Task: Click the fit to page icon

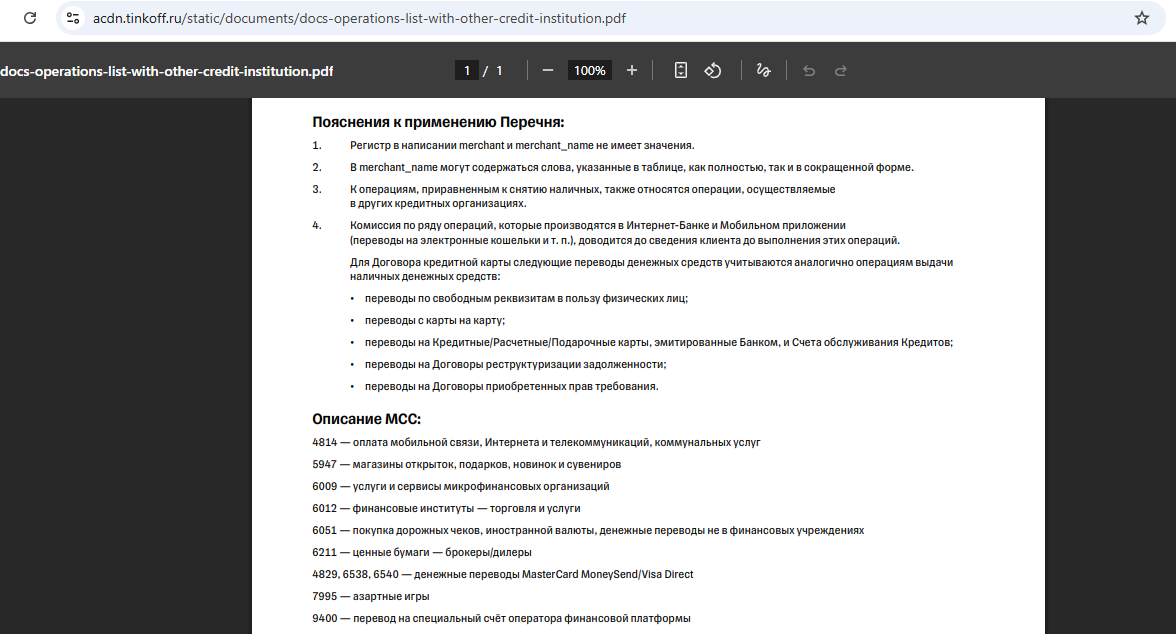Action: [x=681, y=71]
